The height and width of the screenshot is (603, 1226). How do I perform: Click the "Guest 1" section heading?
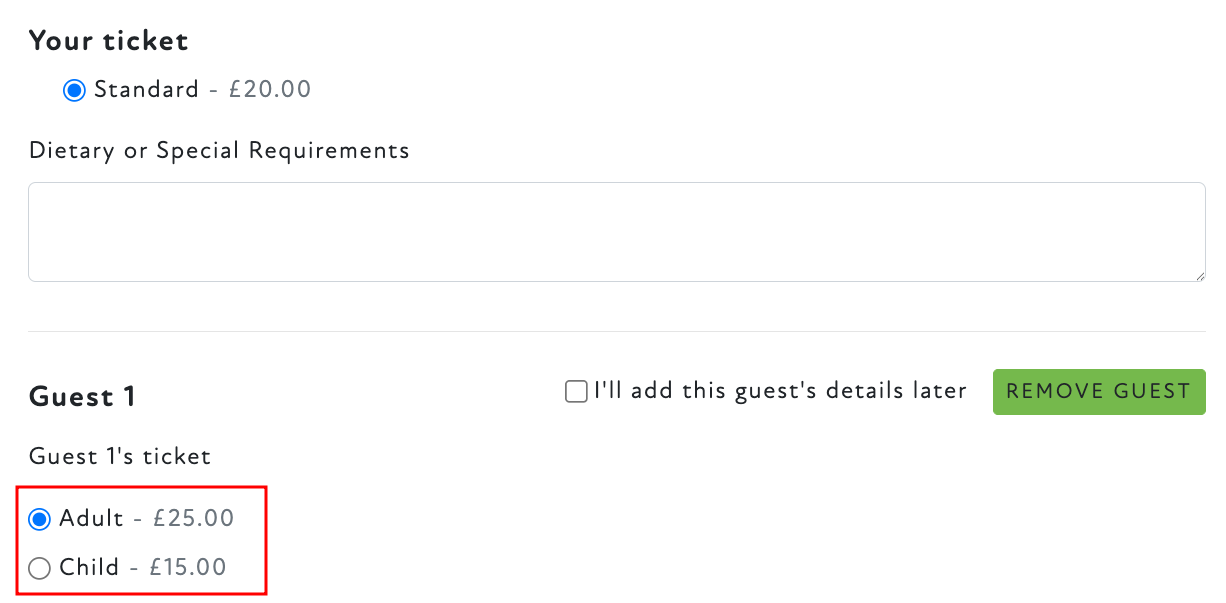[x=82, y=397]
